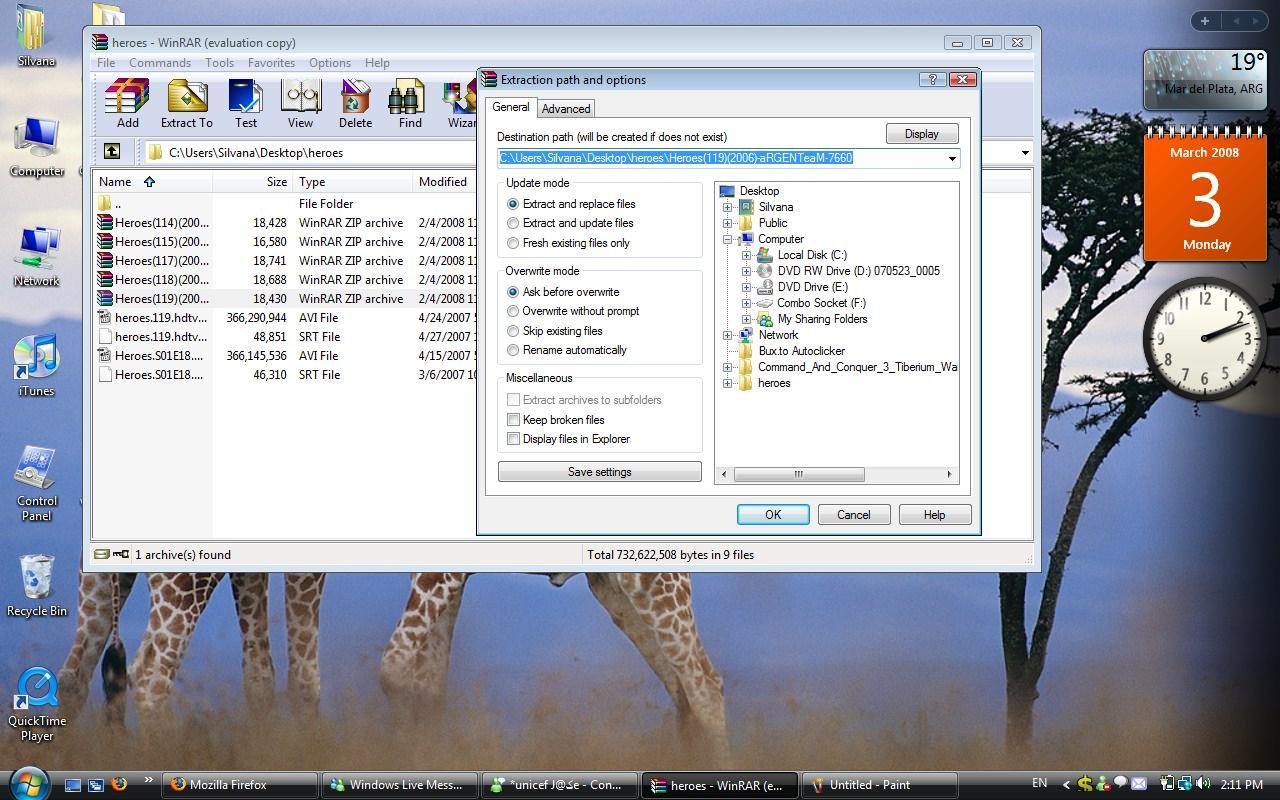Open the Options menu
Image resolution: width=1280 pixels, height=800 pixels.
(x=329, y=63)
